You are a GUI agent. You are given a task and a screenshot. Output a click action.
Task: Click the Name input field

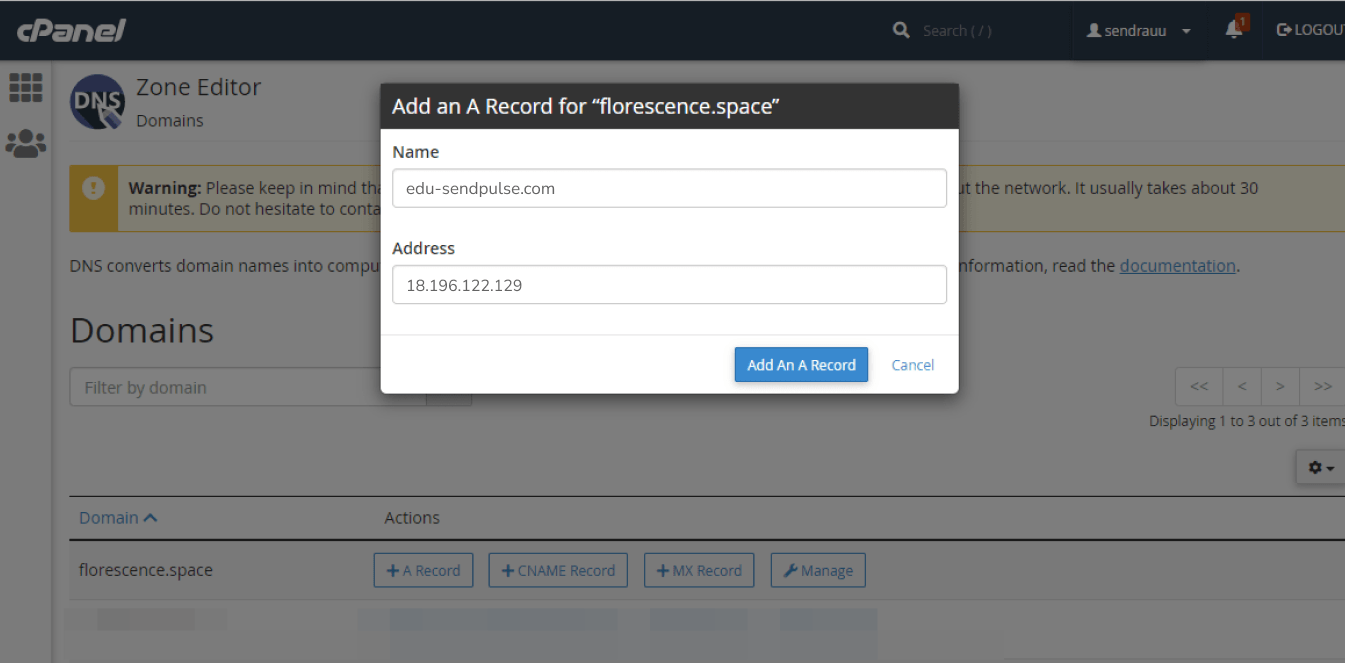point(669,188)
